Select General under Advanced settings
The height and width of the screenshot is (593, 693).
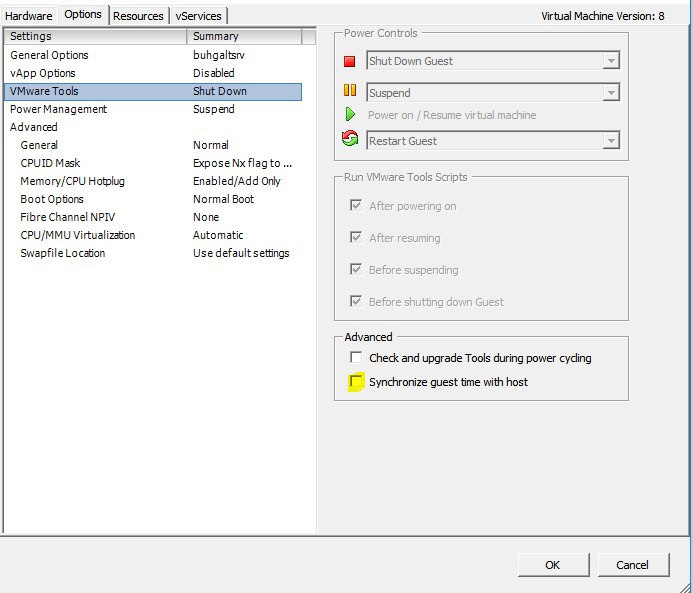(153, 145)
